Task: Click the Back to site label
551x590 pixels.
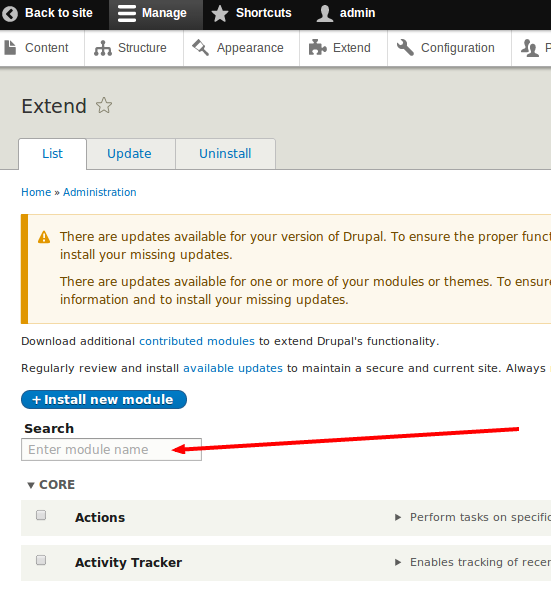Action: (x=59, y=13)
